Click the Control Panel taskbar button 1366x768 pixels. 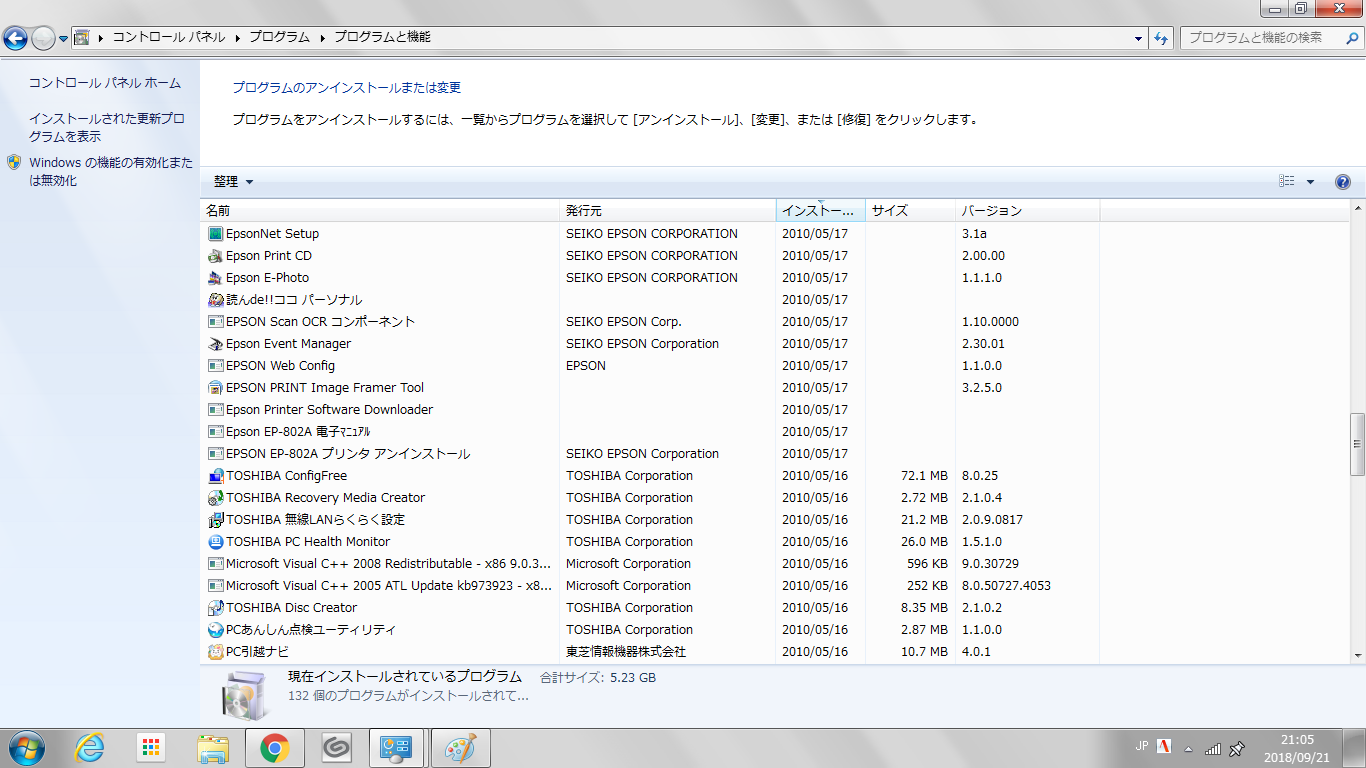[398, 747]
